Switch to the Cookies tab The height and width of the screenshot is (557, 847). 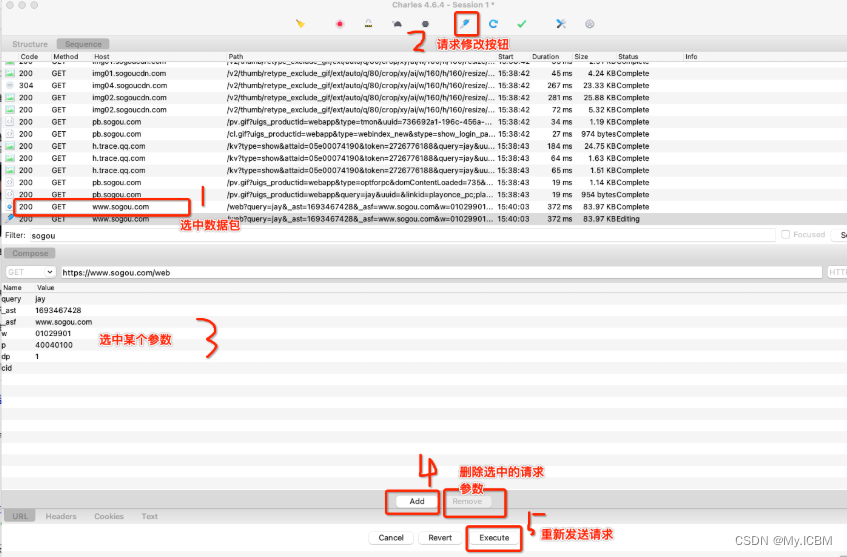pyautogui.click(x=109, y=516)
